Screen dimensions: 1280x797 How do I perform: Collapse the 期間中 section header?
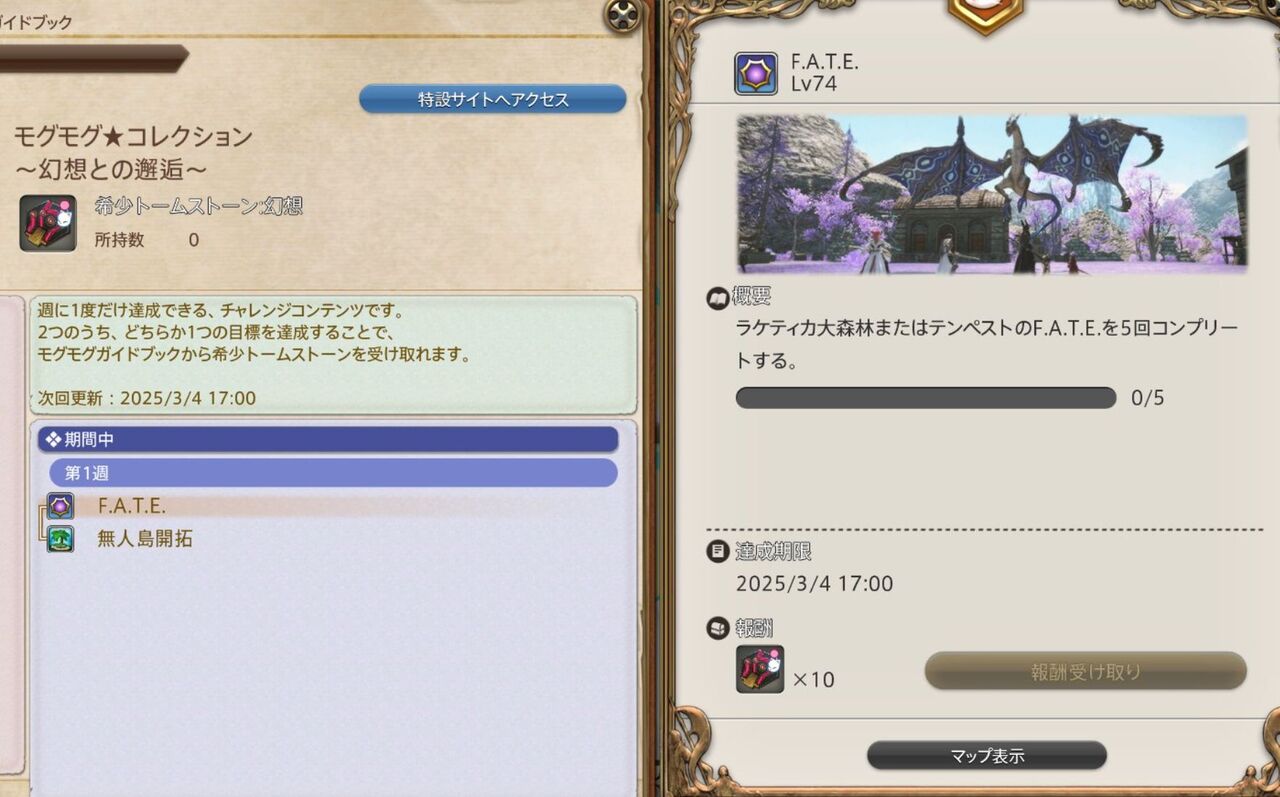(328, 439)
